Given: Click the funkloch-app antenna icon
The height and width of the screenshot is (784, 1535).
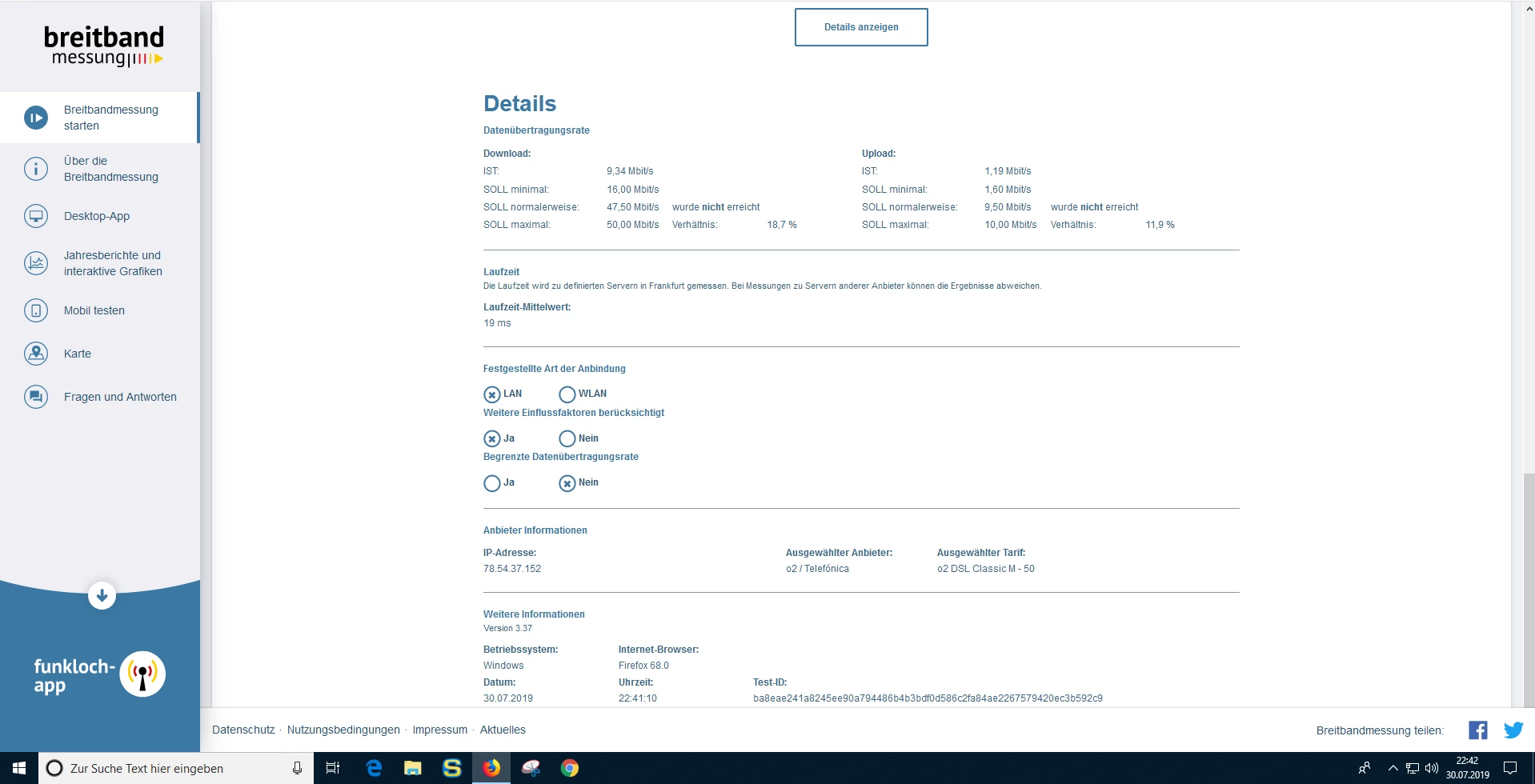Looking at the screenshot, I should (x=142, y=674).
